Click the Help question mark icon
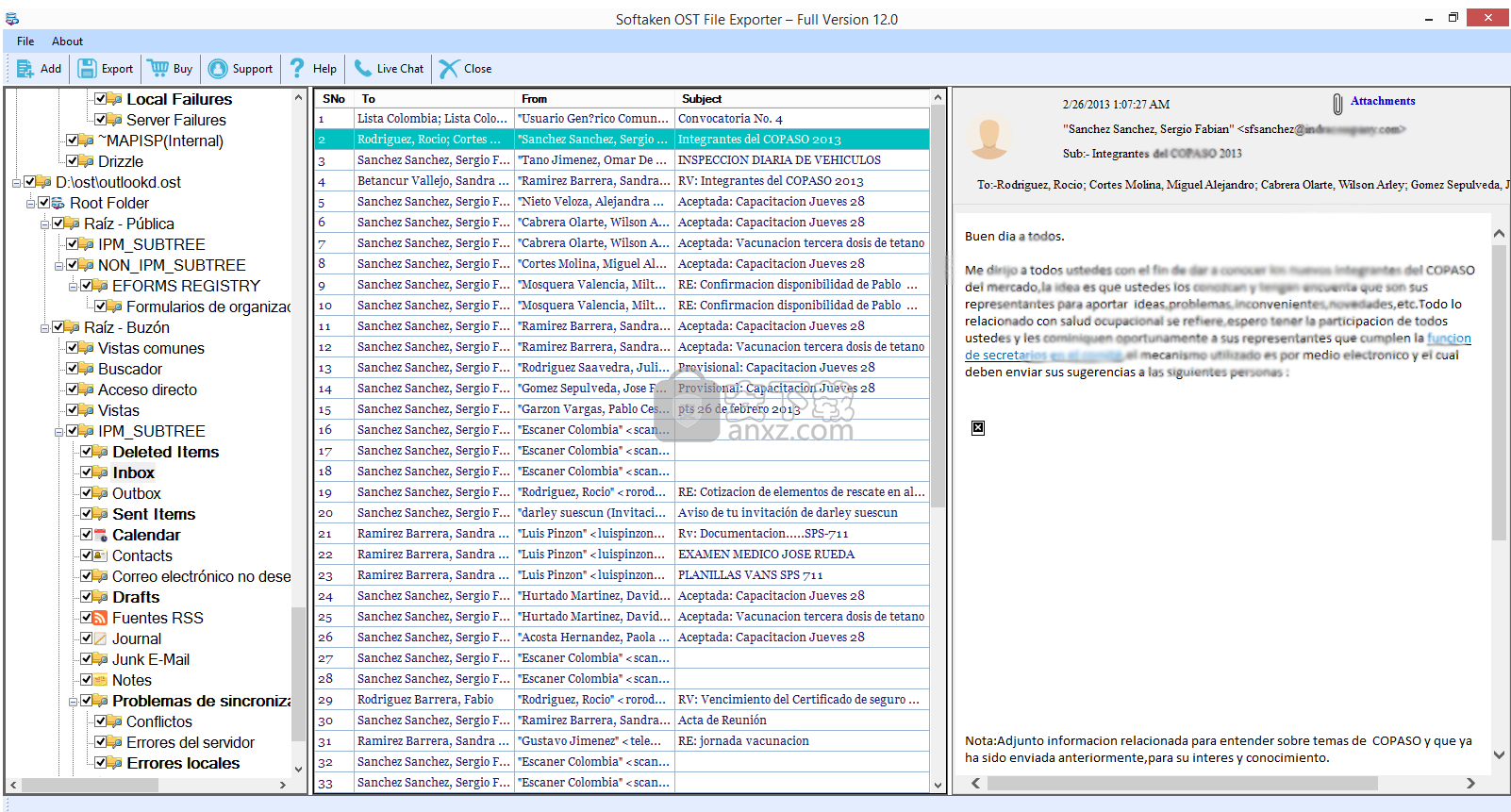 pos(297,68)
